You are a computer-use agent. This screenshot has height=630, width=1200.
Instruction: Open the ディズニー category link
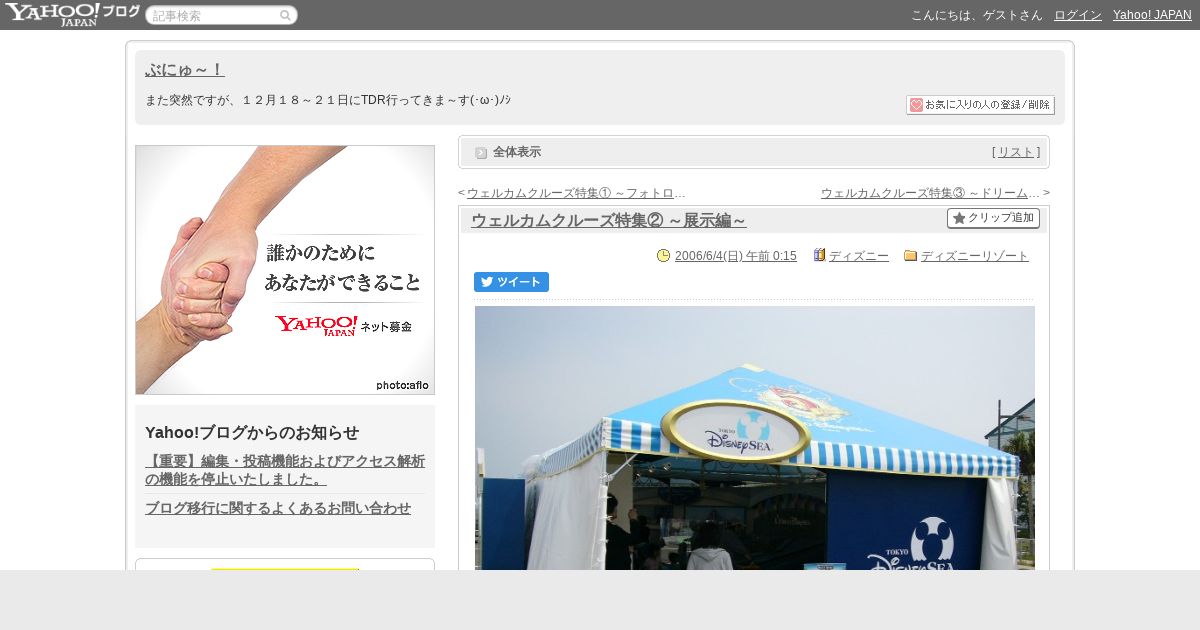click(x=859, y=256)
